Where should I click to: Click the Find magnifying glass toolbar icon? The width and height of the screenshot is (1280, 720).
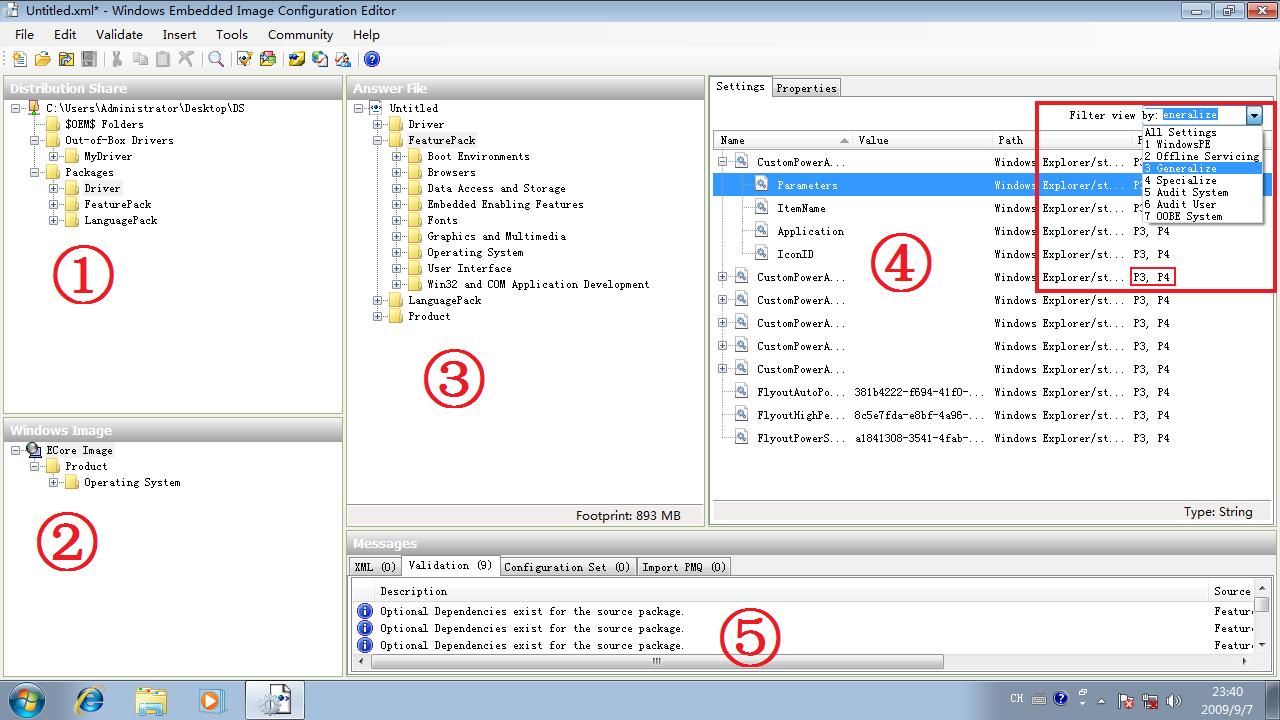[215, 59]
